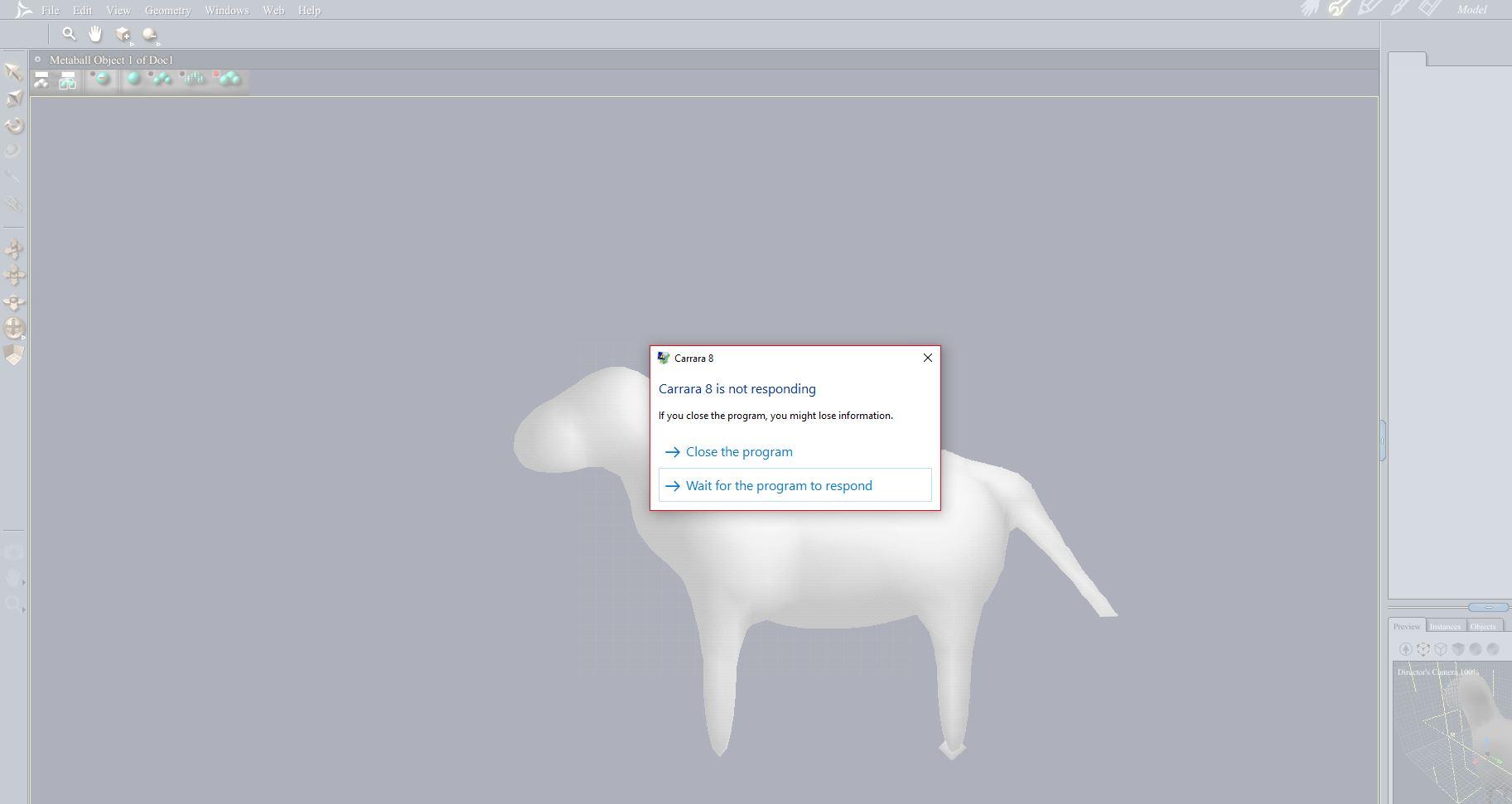
Task: Click the horizontal panel divider handle above Preview
Action: click(x=1489, y=608)
